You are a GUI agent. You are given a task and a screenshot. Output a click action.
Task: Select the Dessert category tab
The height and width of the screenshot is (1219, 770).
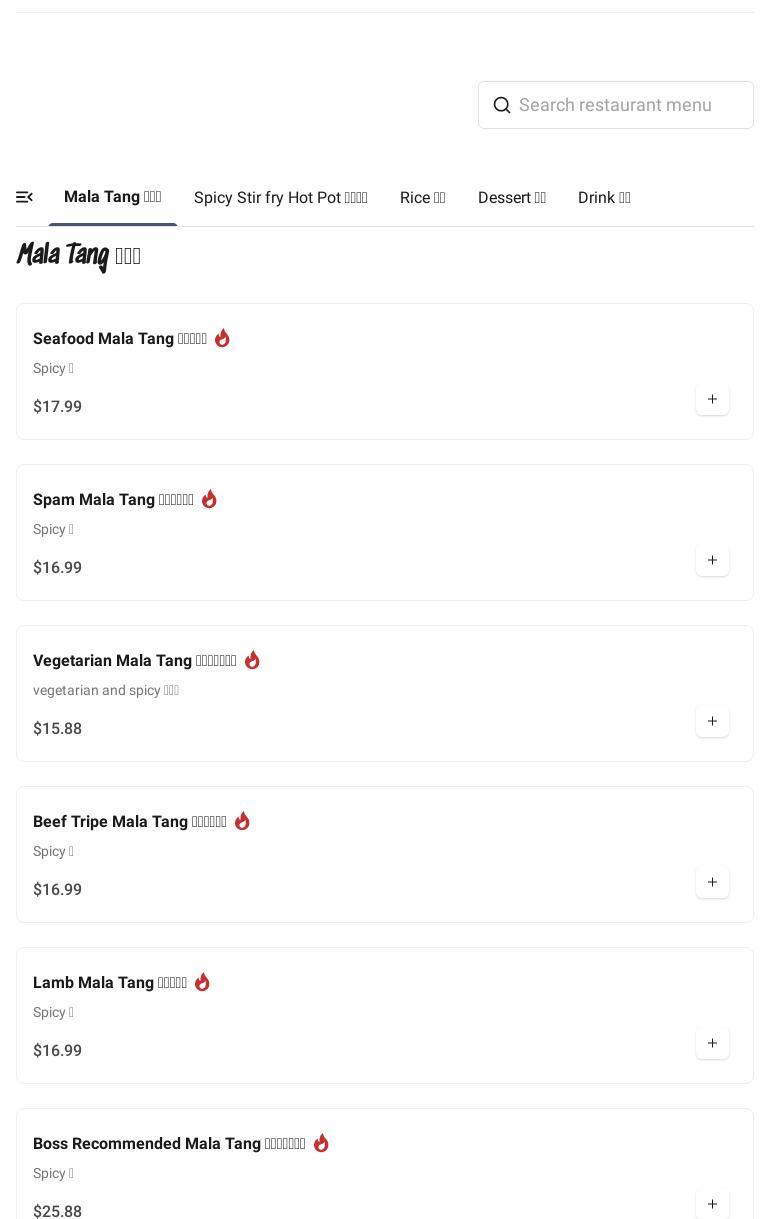511,198
